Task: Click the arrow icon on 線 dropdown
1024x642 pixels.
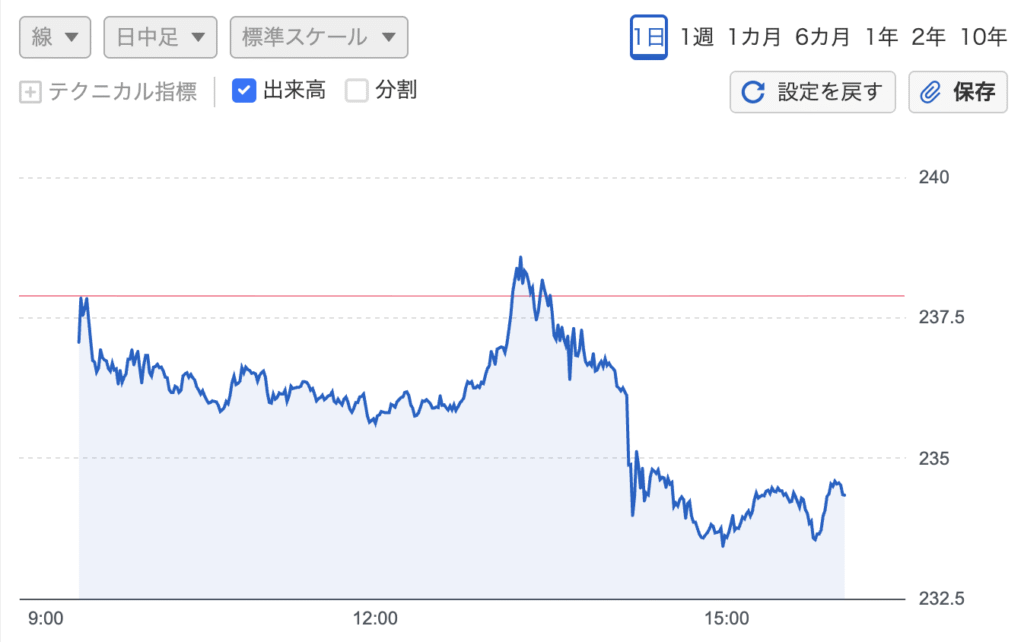Action: pyautogui.click(x=72, y=37)
